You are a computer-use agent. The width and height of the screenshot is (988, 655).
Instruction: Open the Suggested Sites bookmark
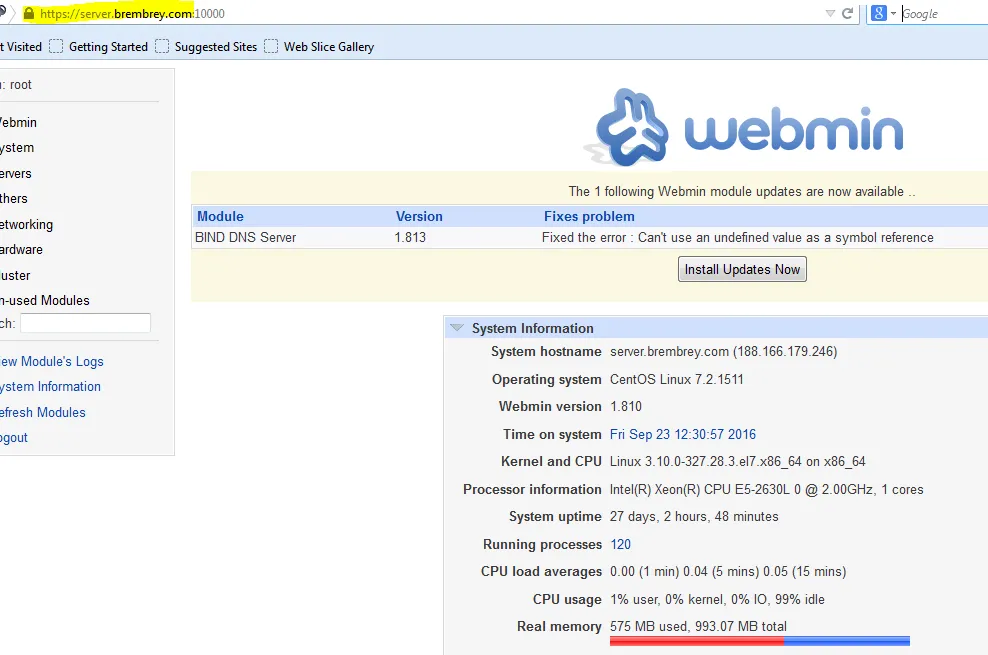point(206,47)
